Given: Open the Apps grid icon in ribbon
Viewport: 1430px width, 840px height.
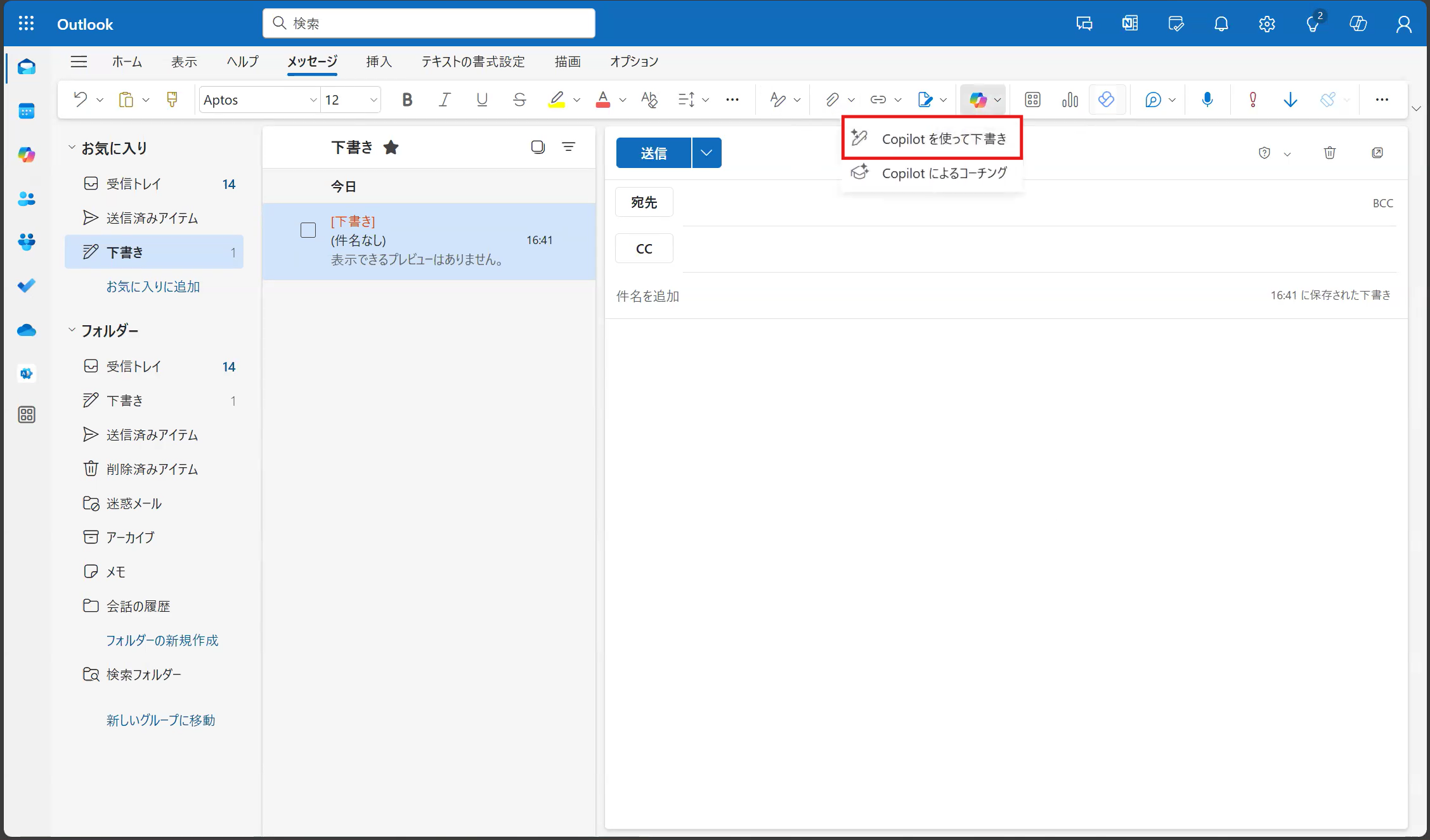Looking at the screenshot, I should [1033, 100].
